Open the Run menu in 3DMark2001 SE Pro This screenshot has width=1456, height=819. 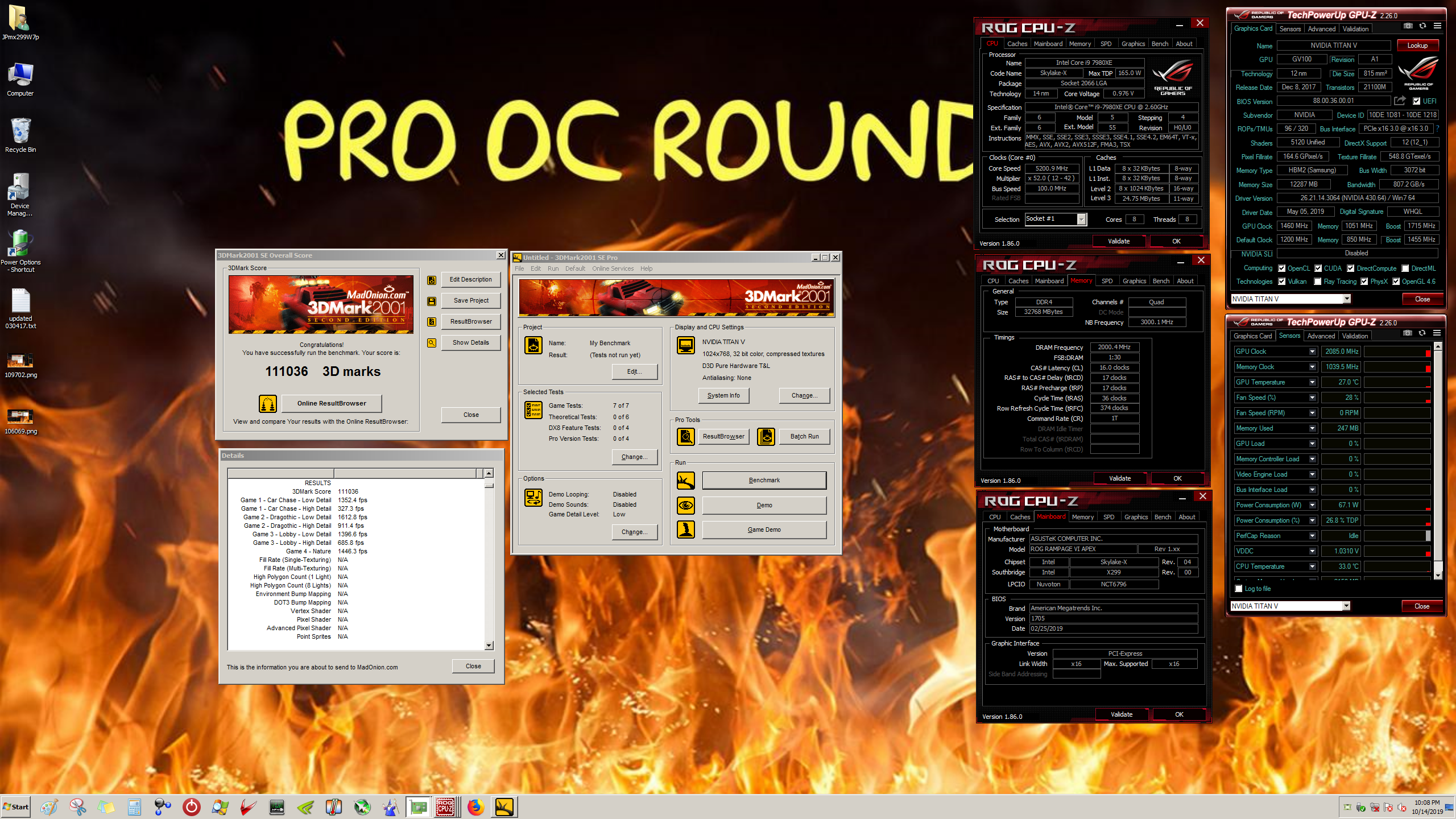553,268
